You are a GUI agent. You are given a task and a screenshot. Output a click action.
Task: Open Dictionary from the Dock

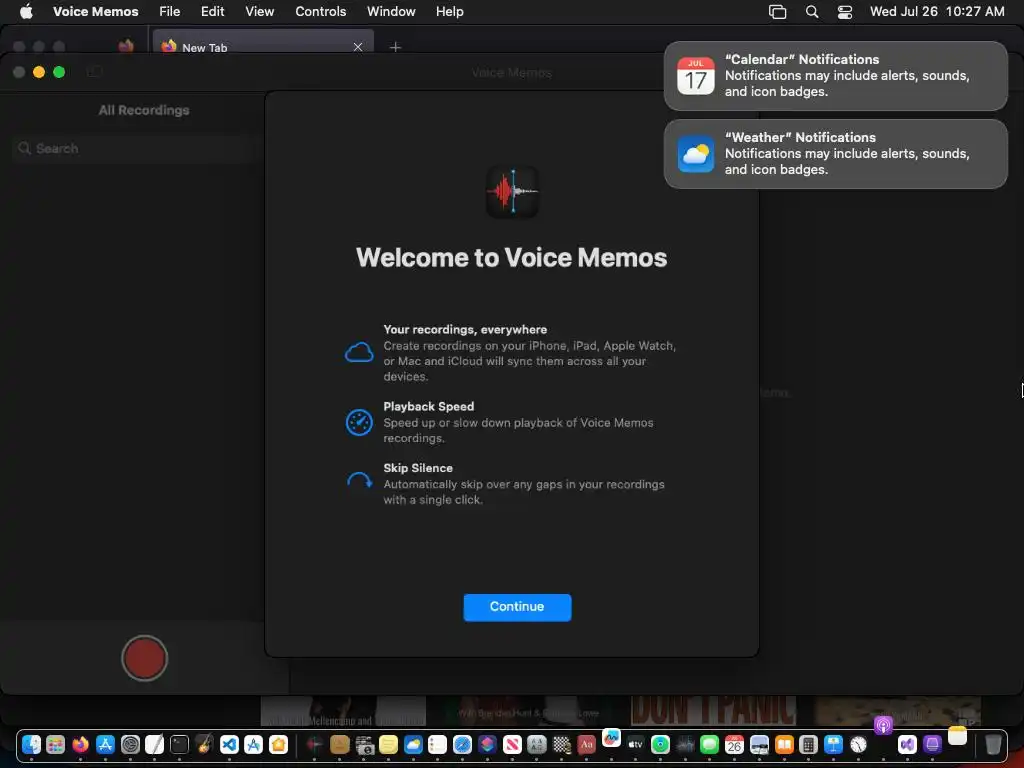point(586,744)
